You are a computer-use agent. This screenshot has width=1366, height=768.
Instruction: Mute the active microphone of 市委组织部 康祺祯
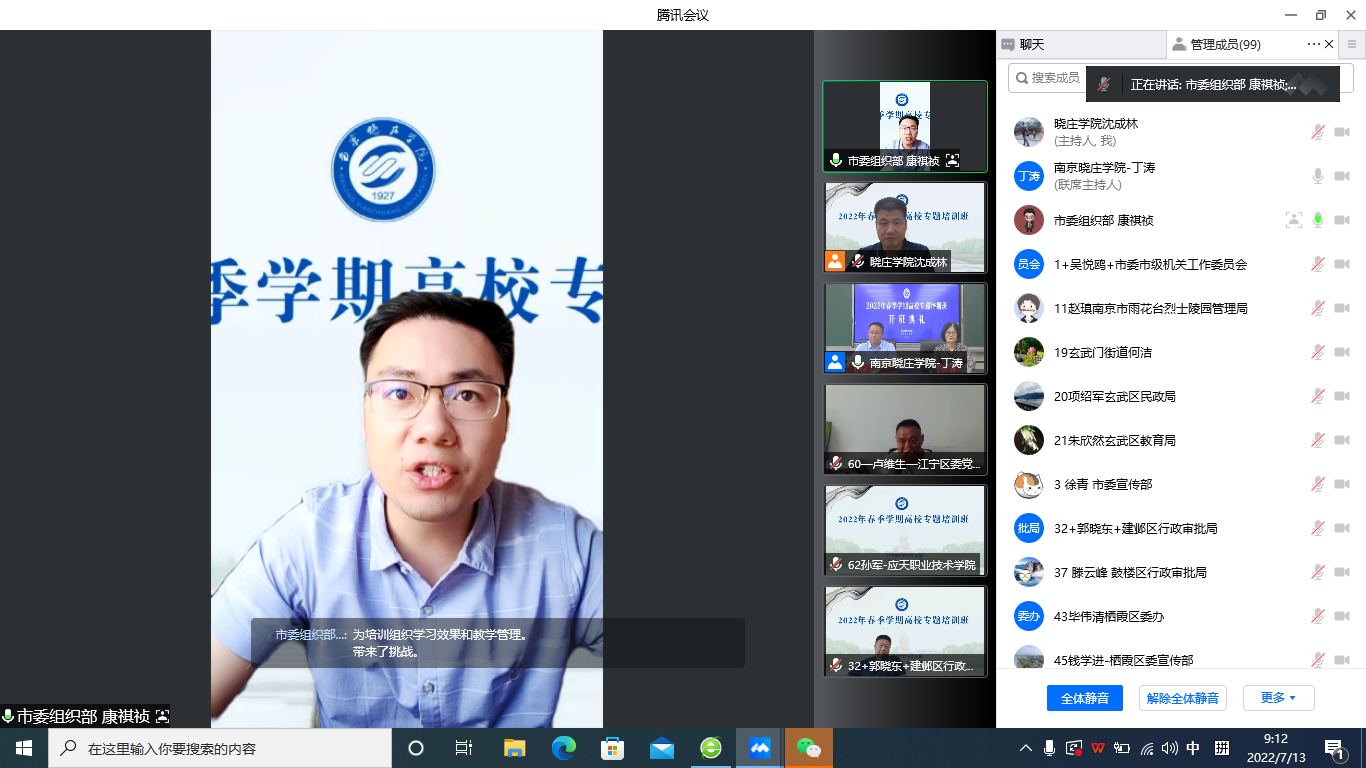1318,221
